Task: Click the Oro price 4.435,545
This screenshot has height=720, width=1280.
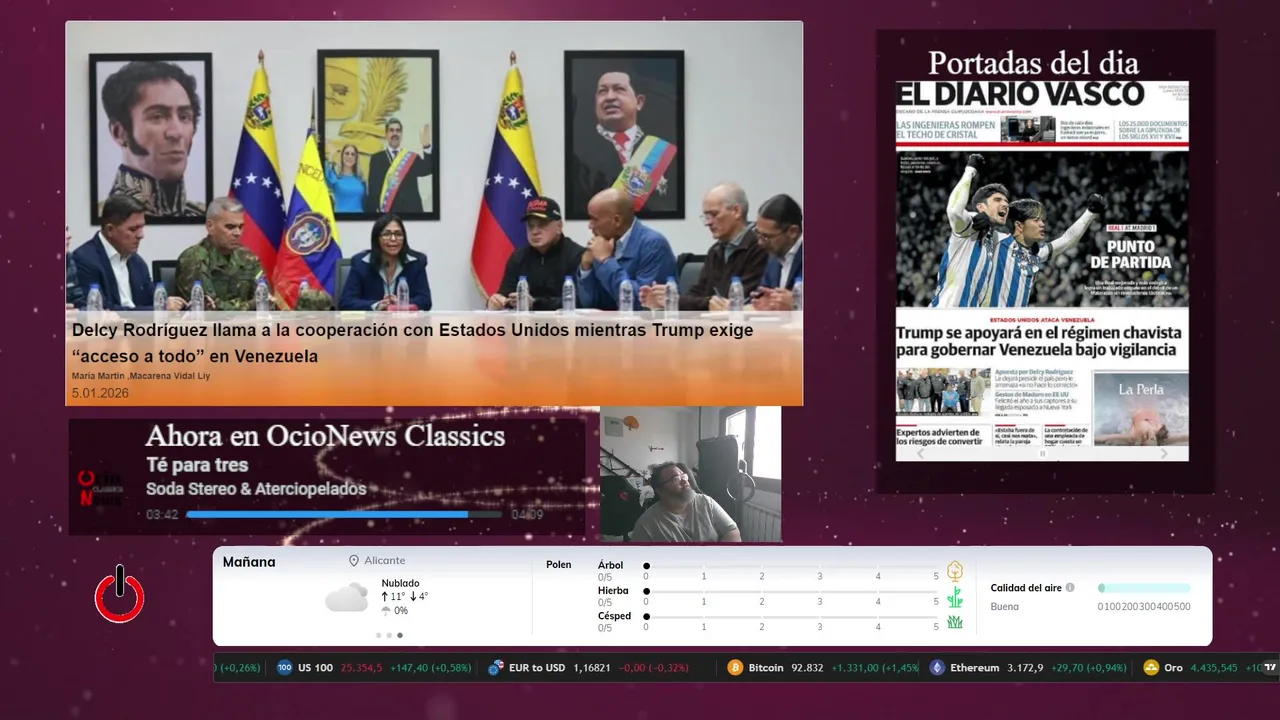Action: click(x=1214, y=667)
